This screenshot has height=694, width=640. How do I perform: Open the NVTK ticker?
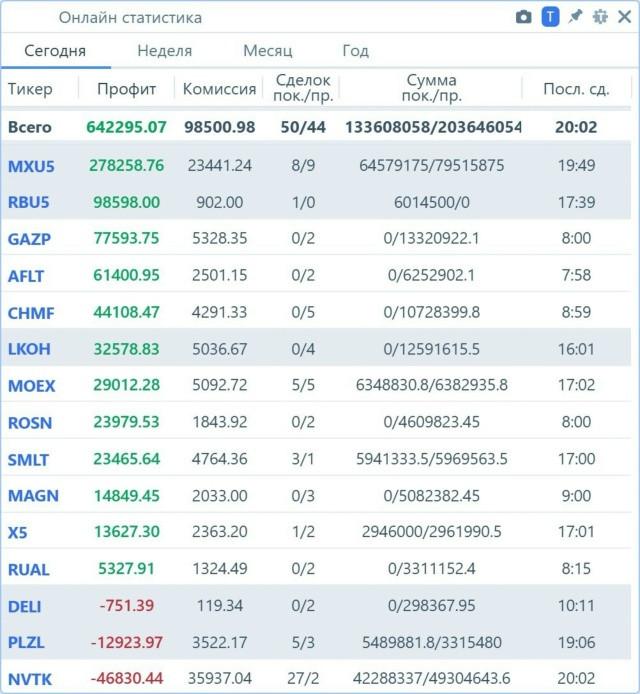(30, 679)
